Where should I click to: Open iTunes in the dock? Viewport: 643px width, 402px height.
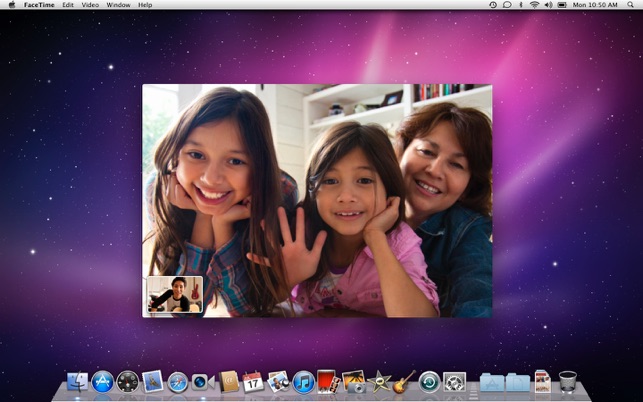pos(303,381)
